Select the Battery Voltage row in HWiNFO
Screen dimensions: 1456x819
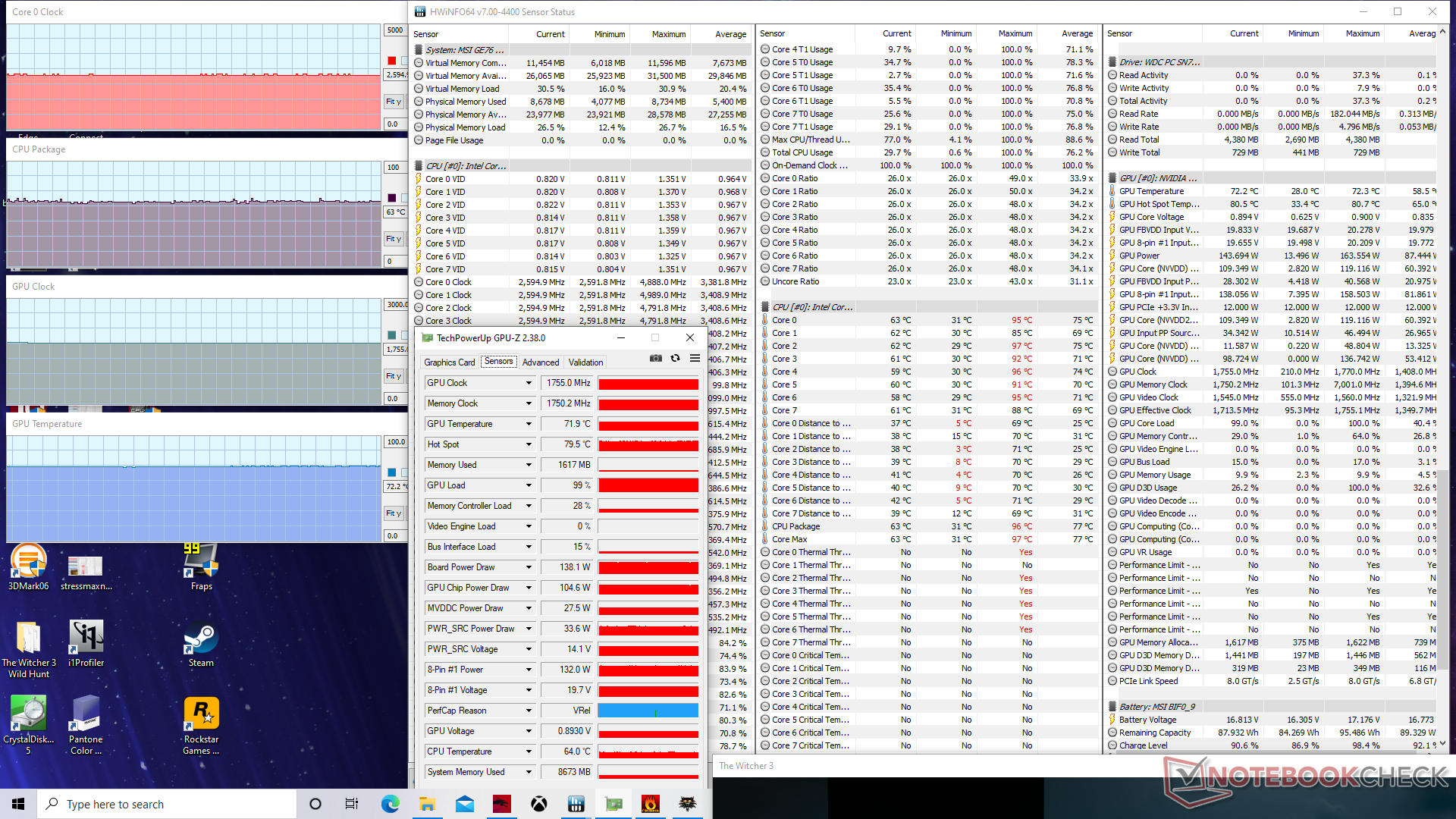pos(1272,720)
